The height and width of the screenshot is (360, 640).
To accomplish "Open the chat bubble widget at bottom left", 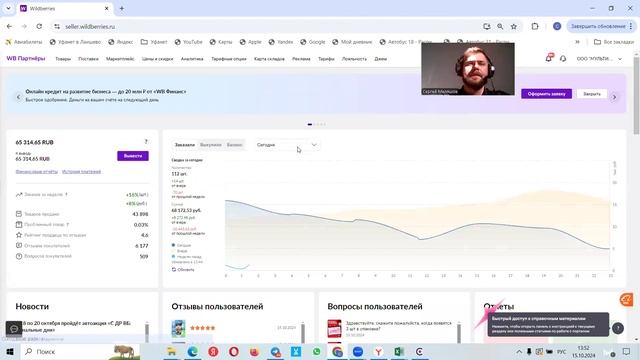I will (x=14, y=329).
